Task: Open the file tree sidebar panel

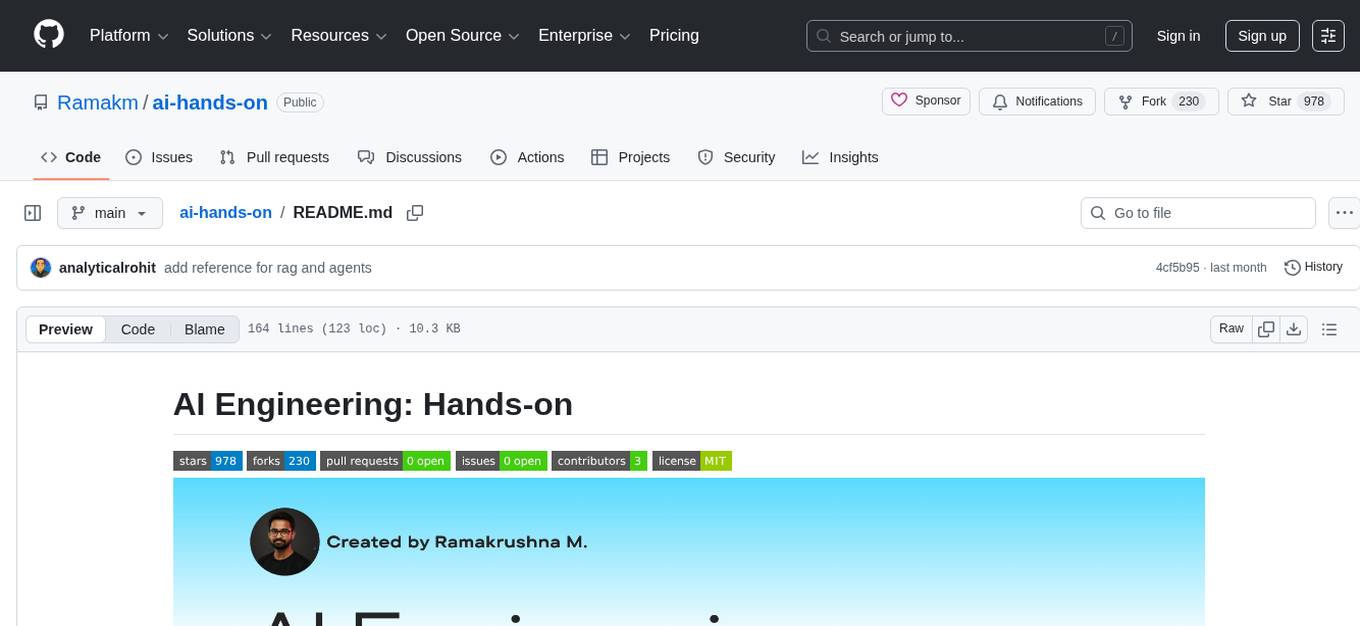Action: [33, 212]
